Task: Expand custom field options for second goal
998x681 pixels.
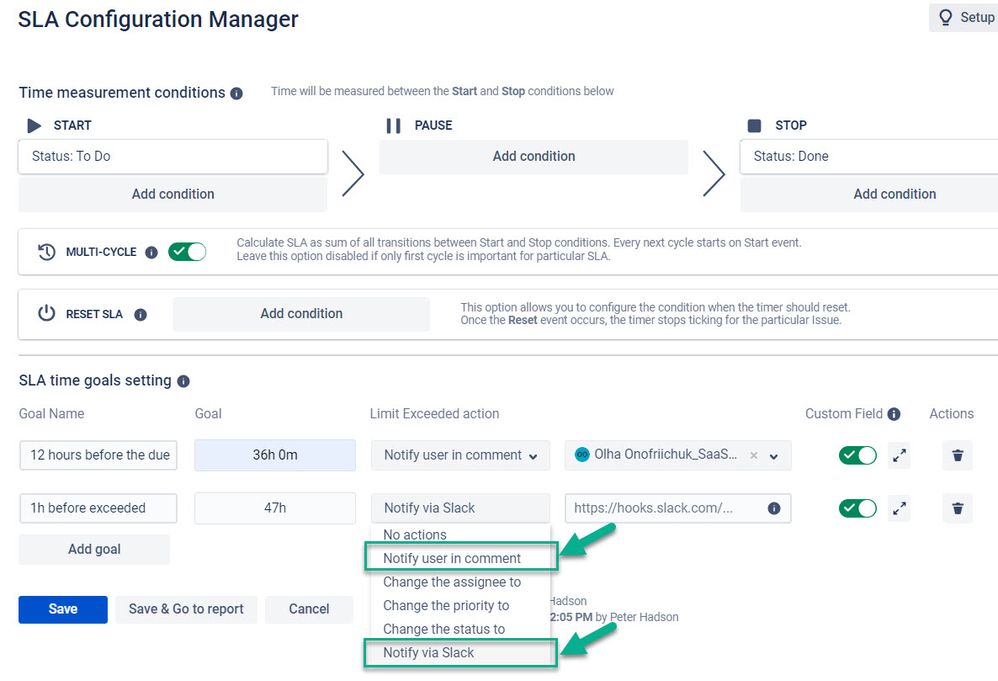Action: coord(899,508)
